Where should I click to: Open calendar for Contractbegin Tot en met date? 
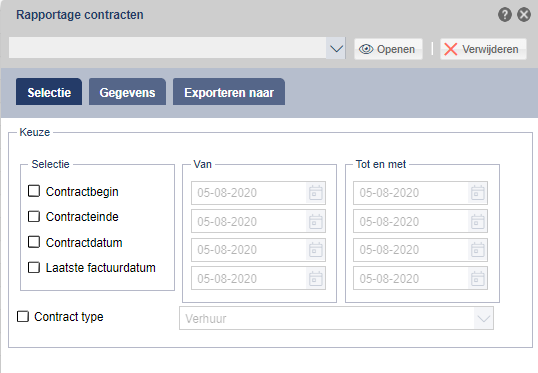click(x=477, y=193)
